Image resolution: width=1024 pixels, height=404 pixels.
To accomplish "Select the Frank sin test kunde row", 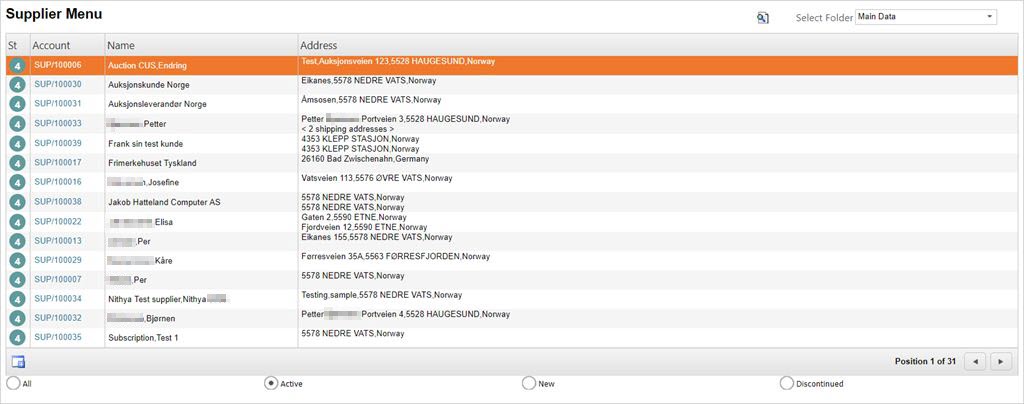I will click(146, 143).
